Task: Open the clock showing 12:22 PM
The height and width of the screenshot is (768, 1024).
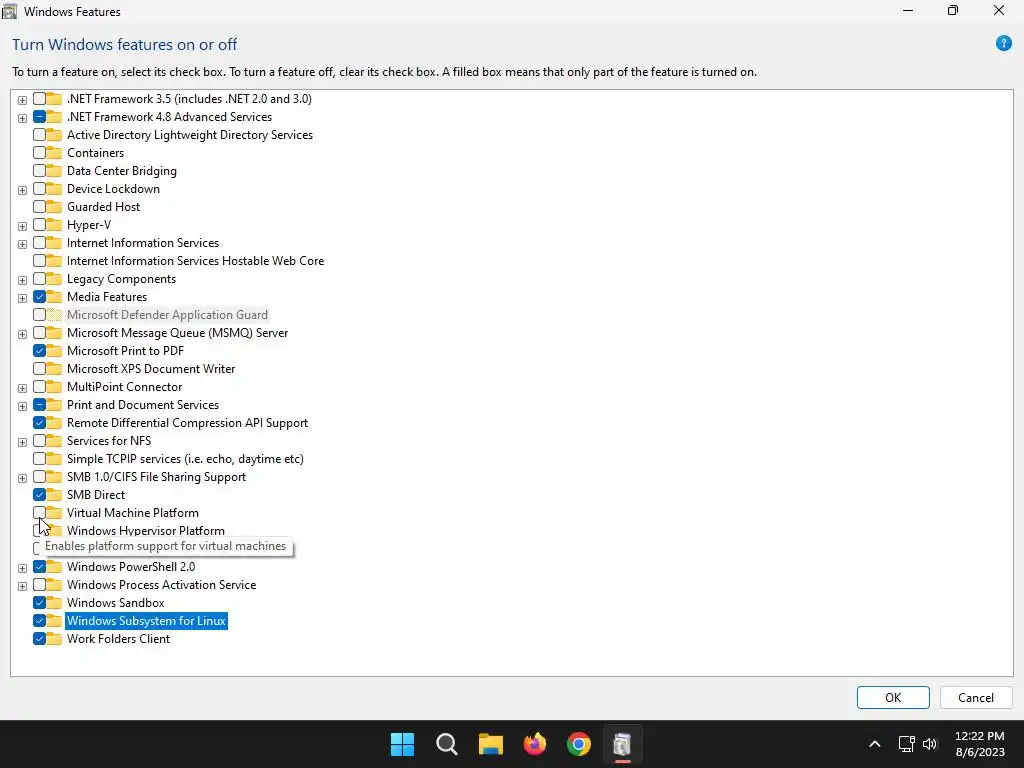Action: click(x=980, y=744)
